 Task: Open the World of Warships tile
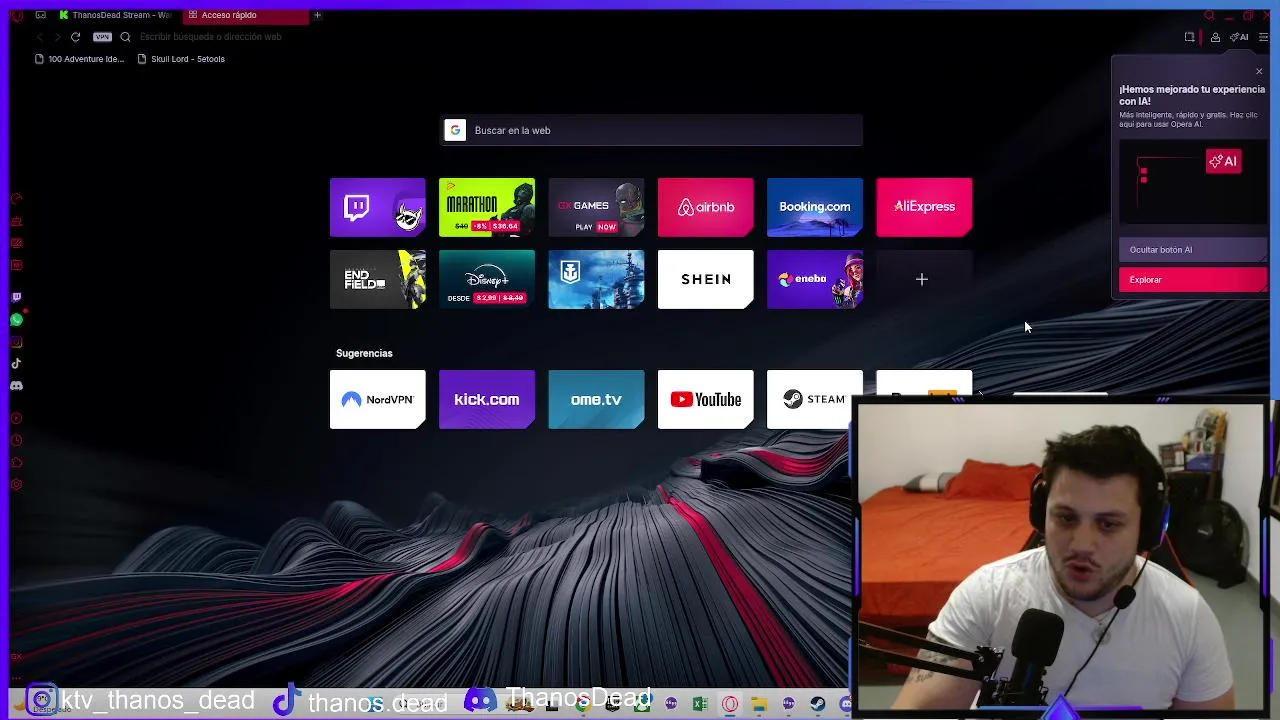coord(596,279)
